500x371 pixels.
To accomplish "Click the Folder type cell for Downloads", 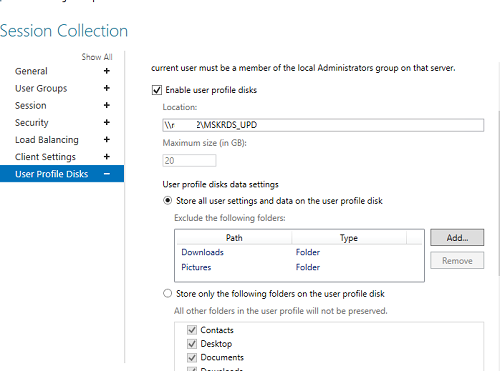I will tap(308, 252).
